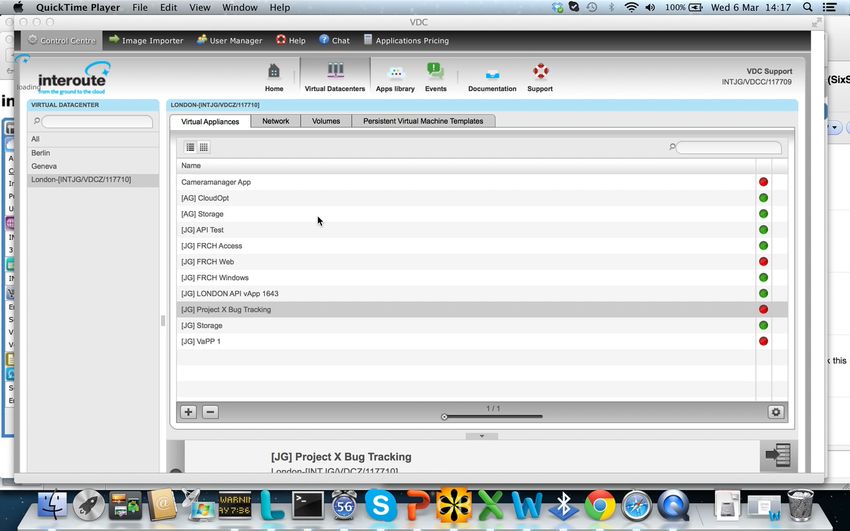850x531 pixels.
Task: Click the server arrow icon beside Project X details
Action: 777,455
